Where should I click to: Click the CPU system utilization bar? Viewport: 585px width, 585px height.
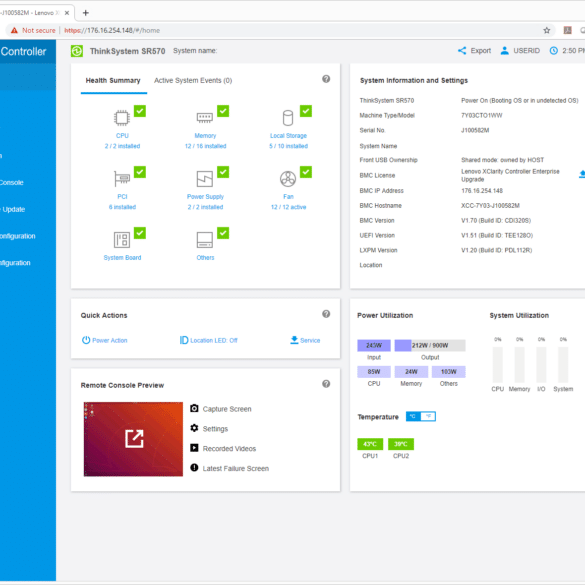pos(497,365)
